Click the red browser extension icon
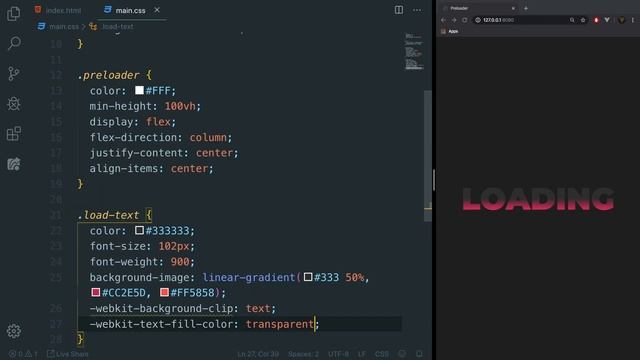The width and height of the screenshot is (640, 360). coord(596,20)
